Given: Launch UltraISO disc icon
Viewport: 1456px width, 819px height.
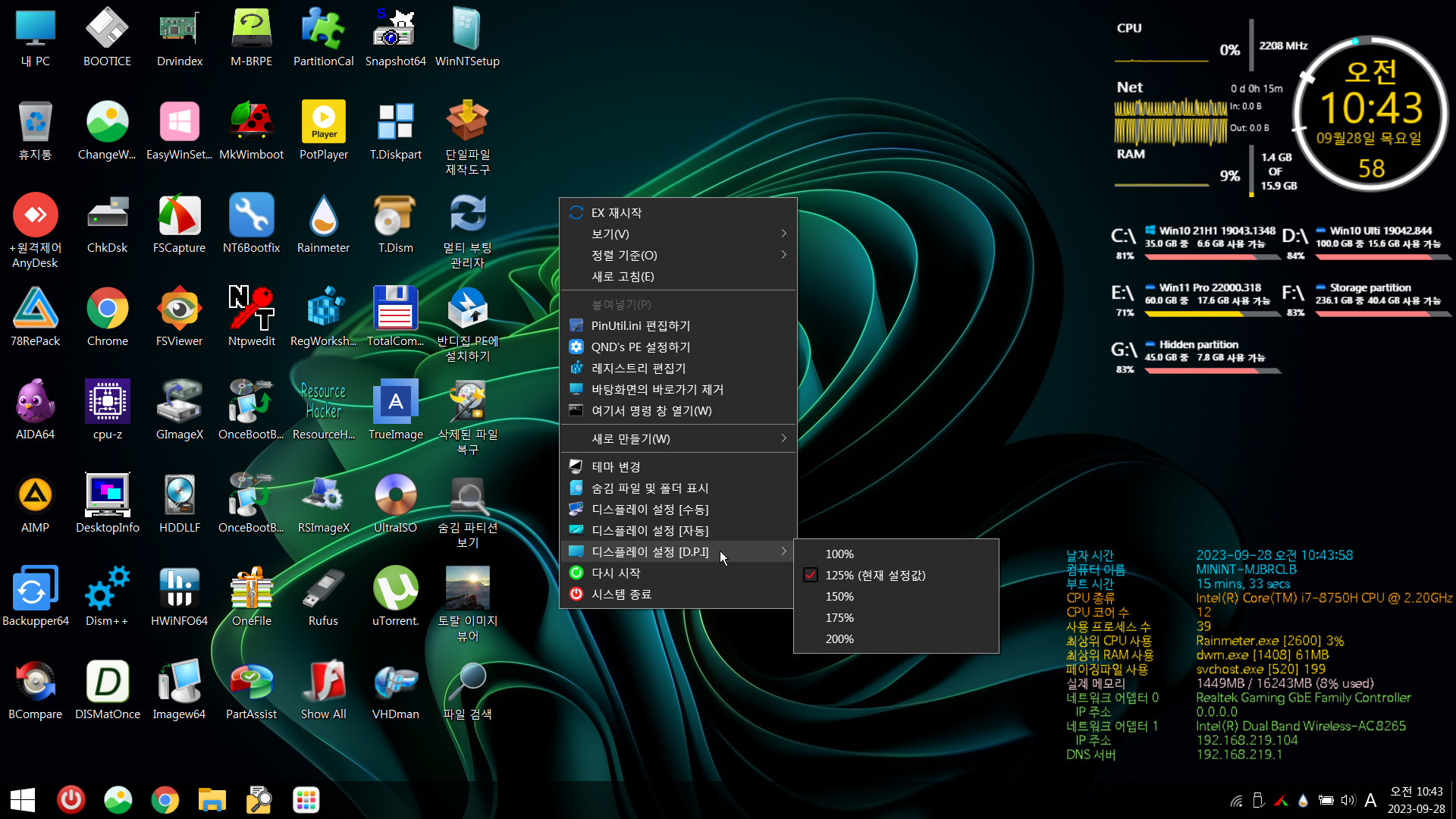Looking at the screenshot, I should point(395,503).
